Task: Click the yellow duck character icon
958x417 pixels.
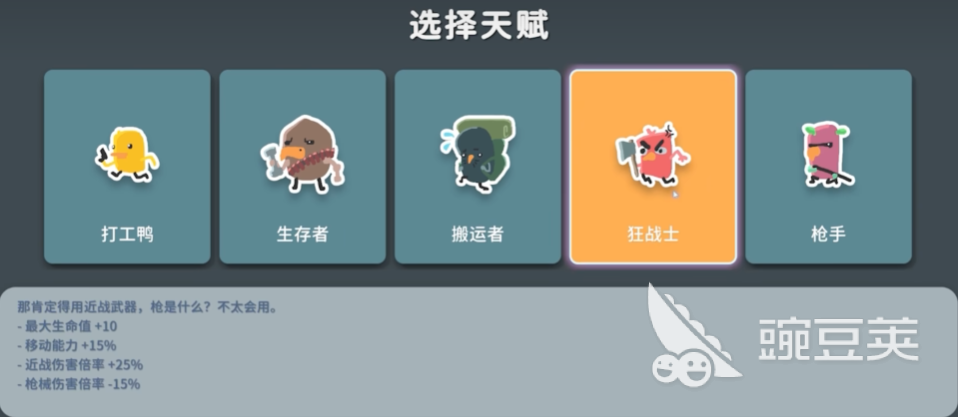Action: [127, 154]
